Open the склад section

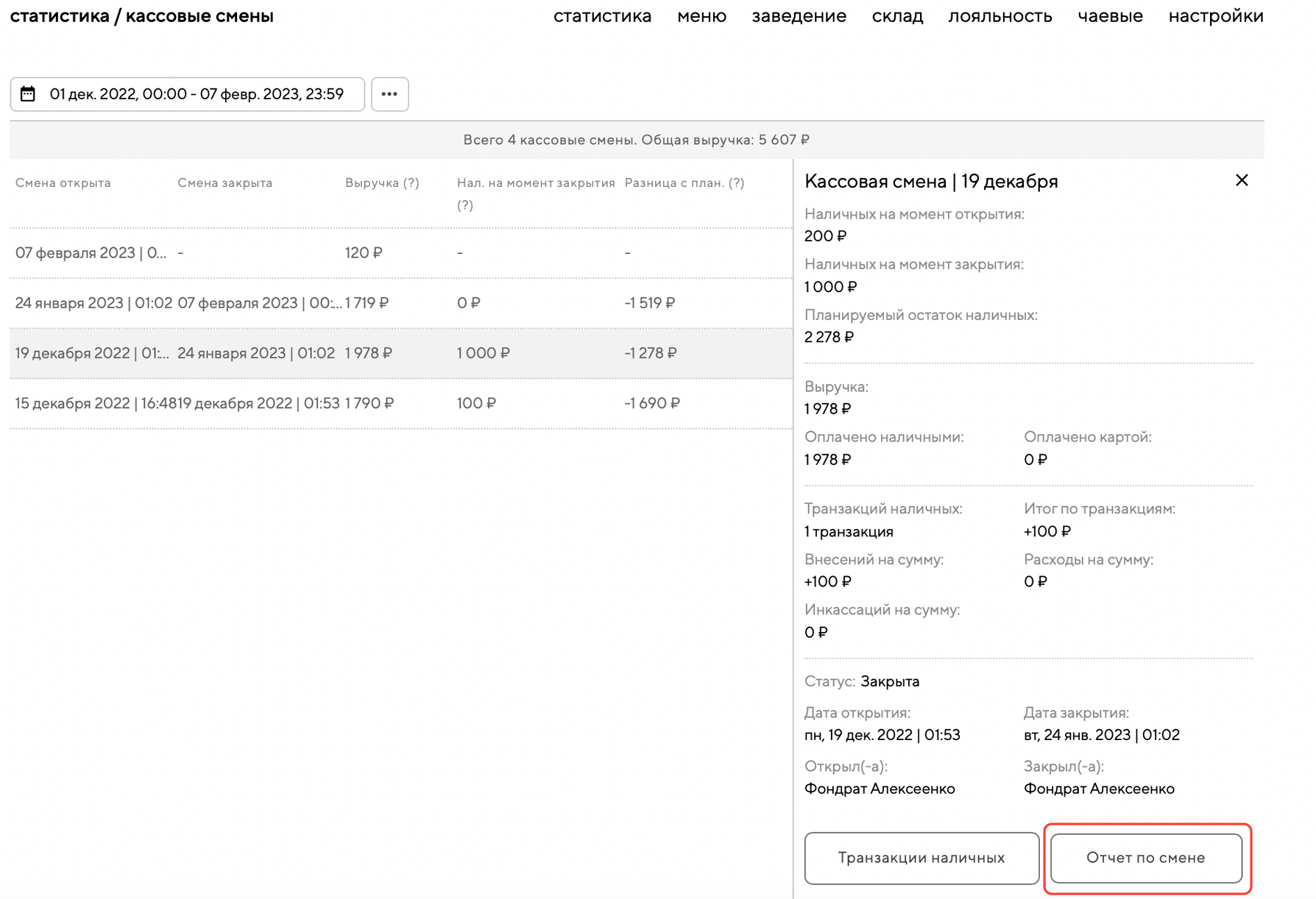pos(897,16)
